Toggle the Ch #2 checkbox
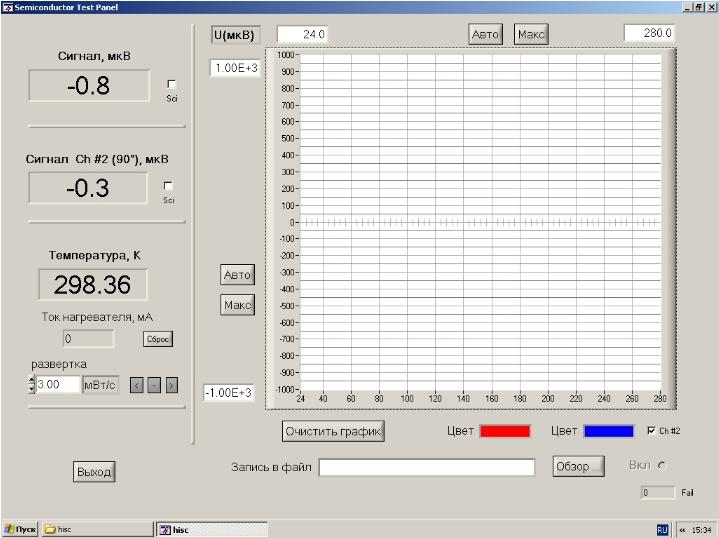 point(651,430)
